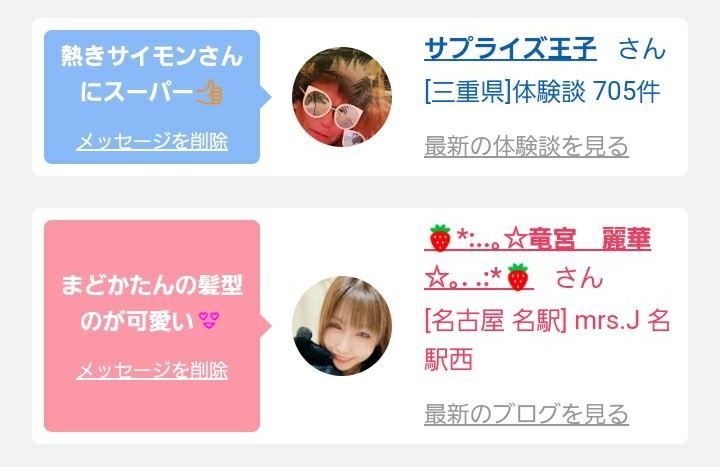Click strawberry icon beside さん
The width and height of the screenshot is (720, 467).
tap(518, 277)
